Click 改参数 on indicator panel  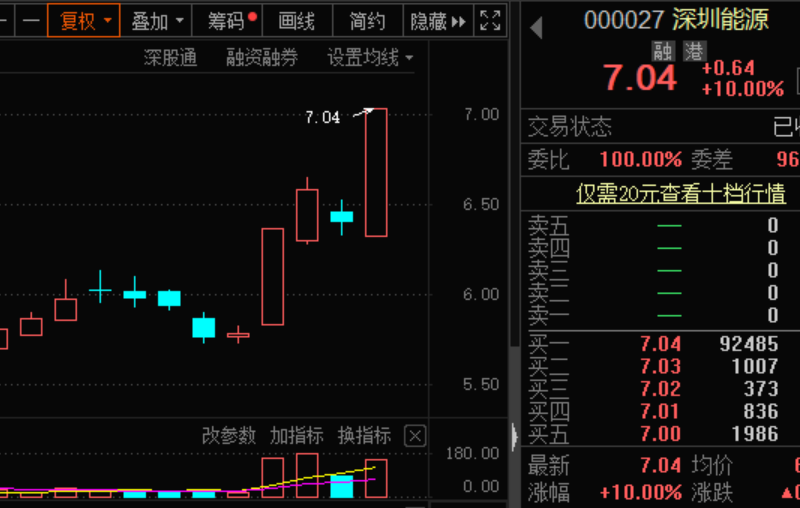pos(229,436)
